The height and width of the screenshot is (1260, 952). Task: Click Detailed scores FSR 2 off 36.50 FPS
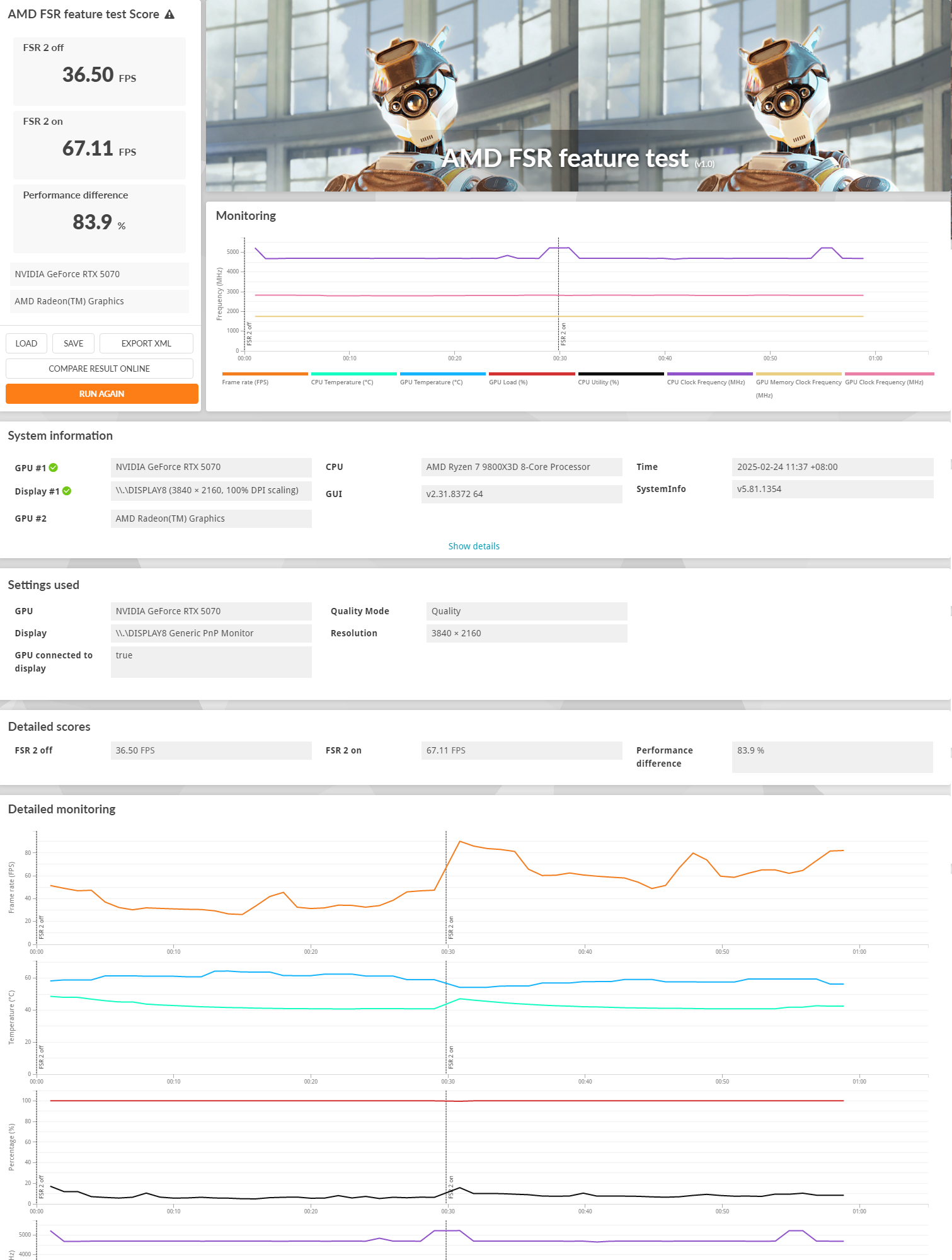point(211,750)
